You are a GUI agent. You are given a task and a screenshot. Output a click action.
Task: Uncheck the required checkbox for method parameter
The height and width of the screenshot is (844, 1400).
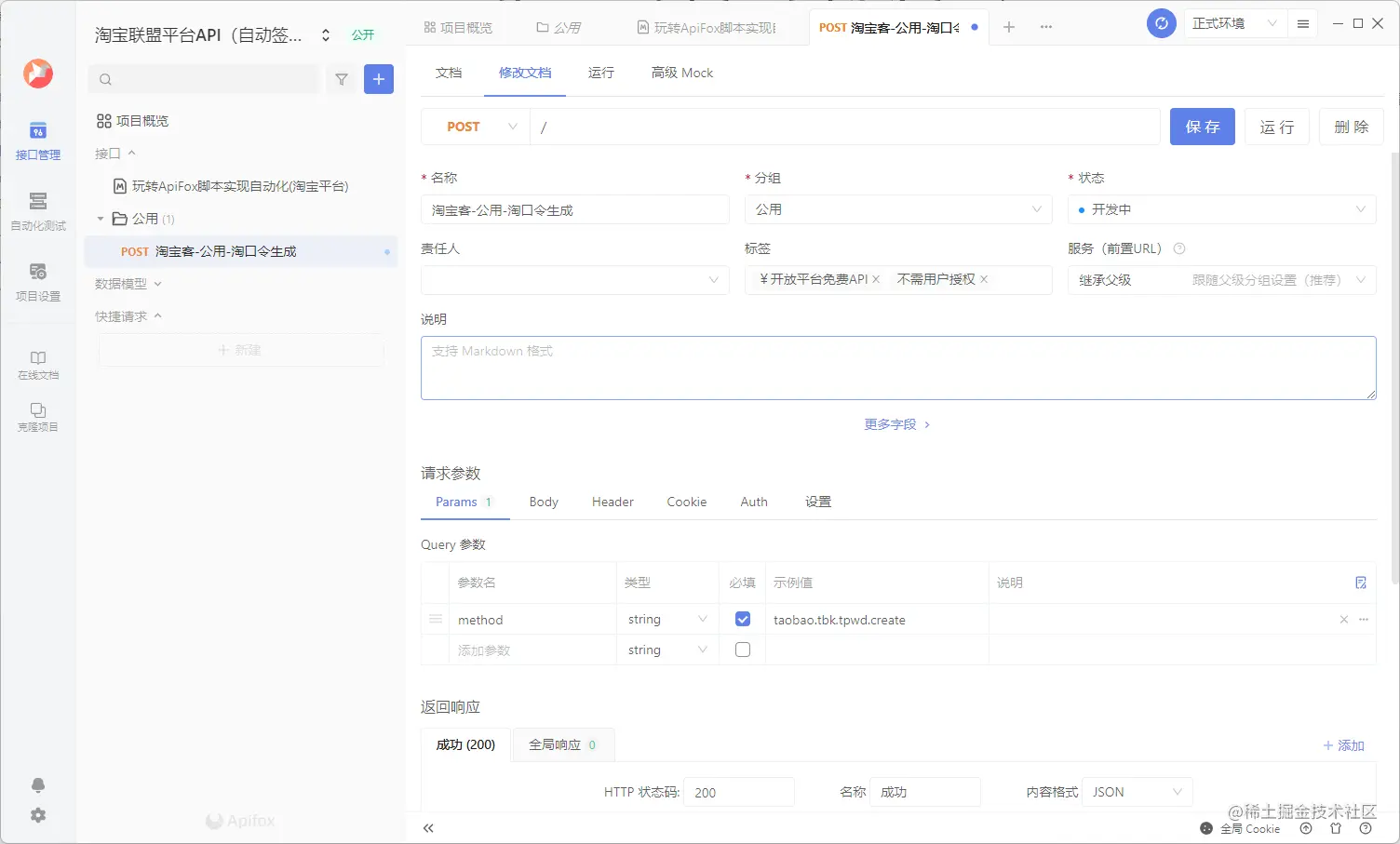coord(742,618)
